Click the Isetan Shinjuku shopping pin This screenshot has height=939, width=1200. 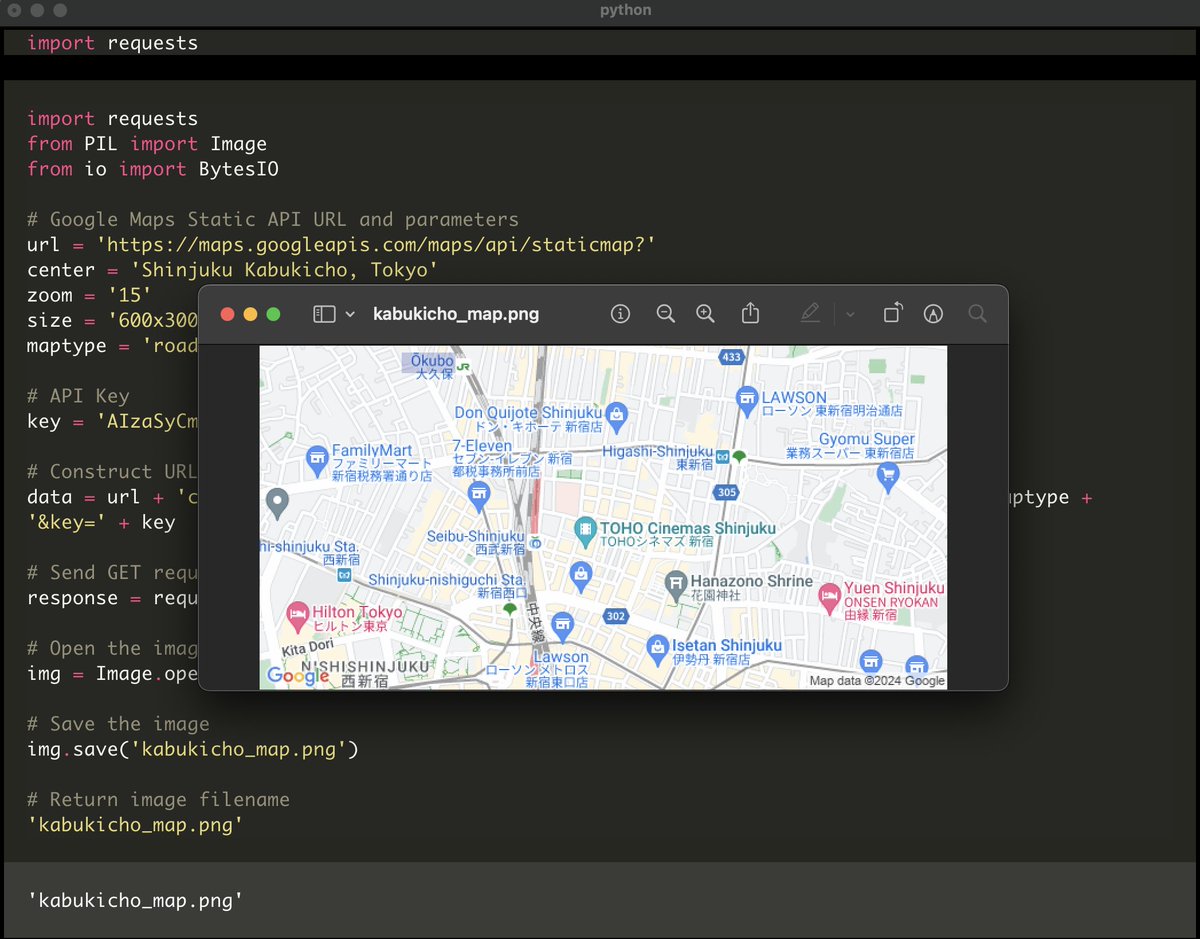(657, 647)
